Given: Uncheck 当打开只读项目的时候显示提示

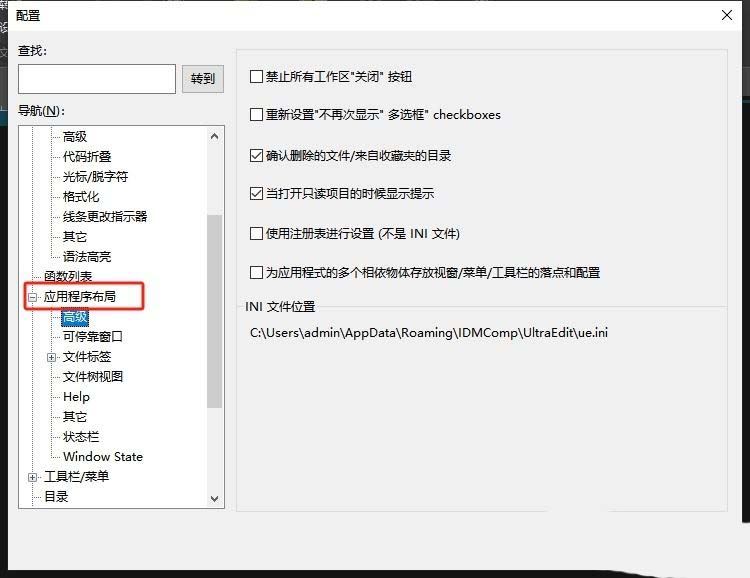Looking at the screenshot, I should [x=256, y=193].
